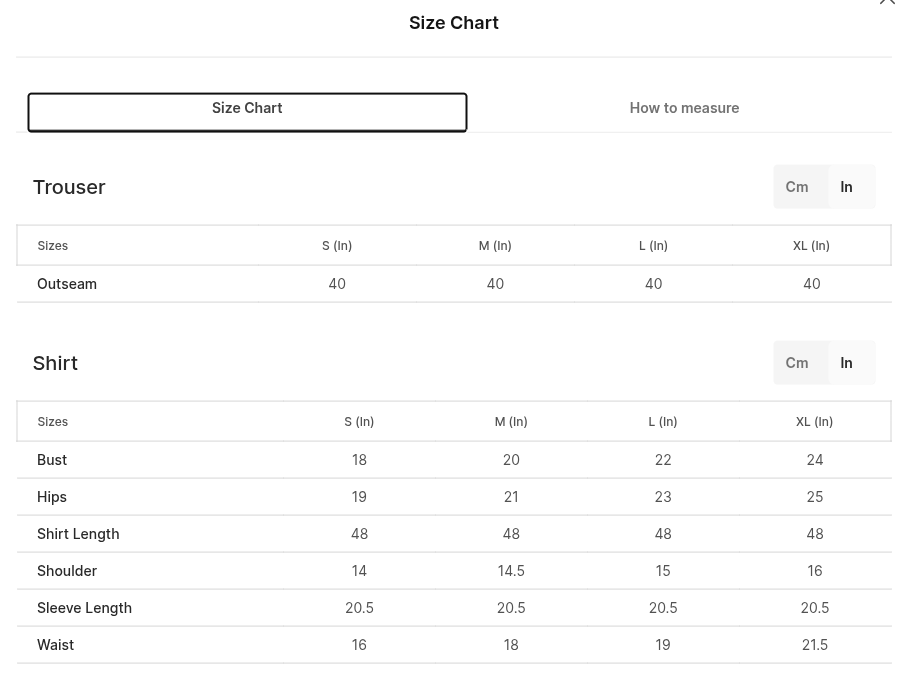Switch Shirt chart units to Cm
Image resolution: width=909 pixels, height=675 pixels.
pyautogui.click(x=797, y=362)
